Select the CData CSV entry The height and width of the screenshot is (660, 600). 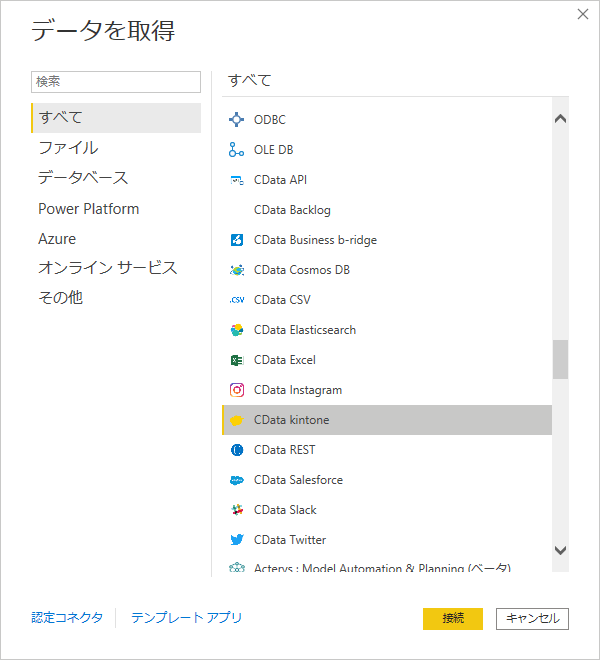[387, 300]
